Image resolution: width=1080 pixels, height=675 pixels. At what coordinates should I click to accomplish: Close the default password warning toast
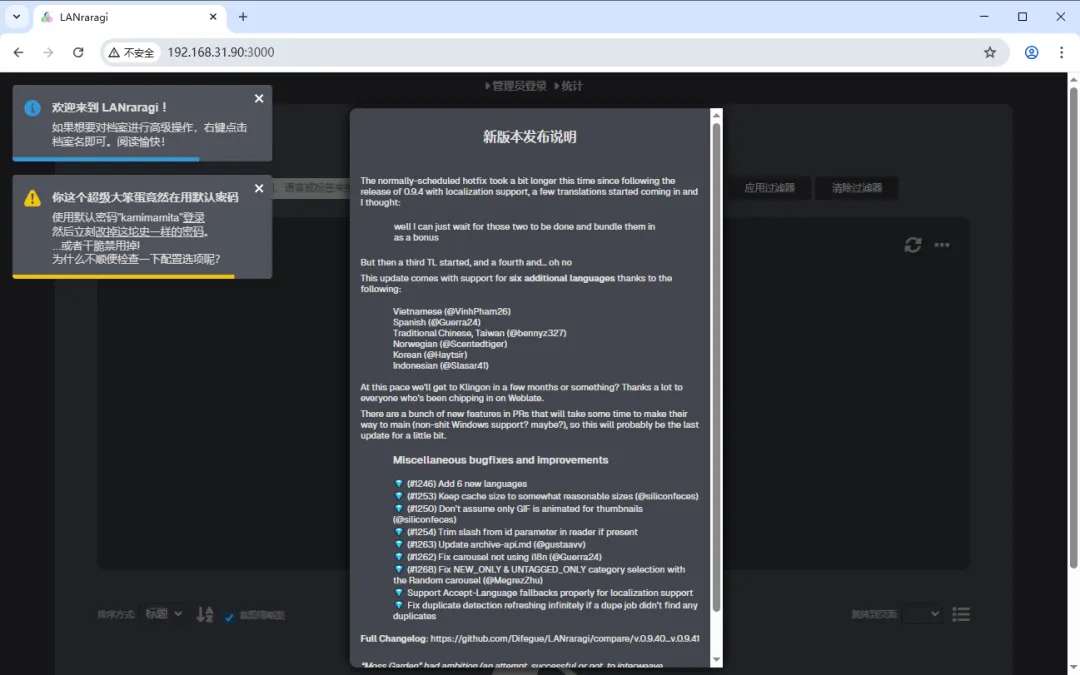tap(259, 188)
